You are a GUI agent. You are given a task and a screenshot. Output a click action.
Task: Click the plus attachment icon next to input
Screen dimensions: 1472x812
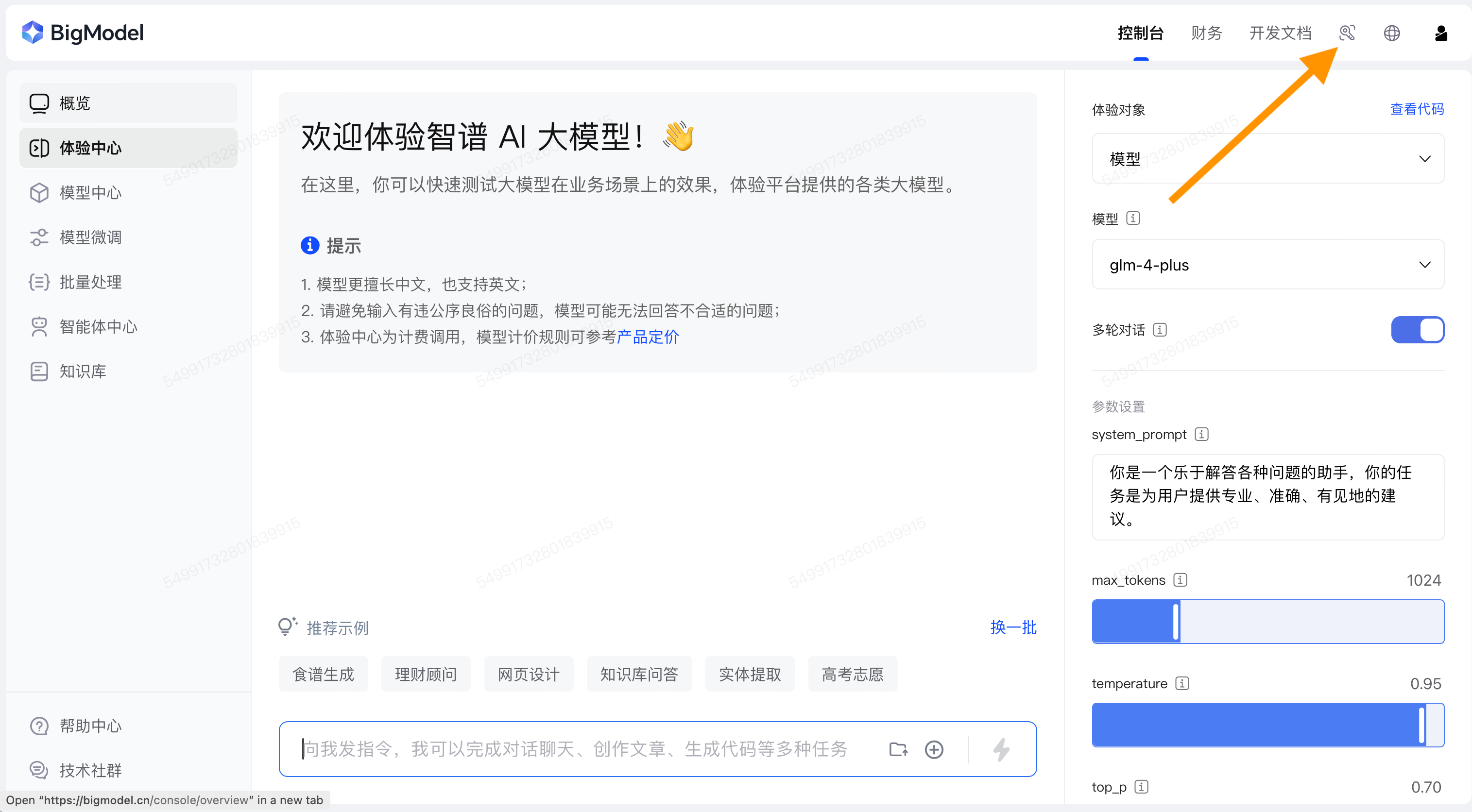click(934, 749)
